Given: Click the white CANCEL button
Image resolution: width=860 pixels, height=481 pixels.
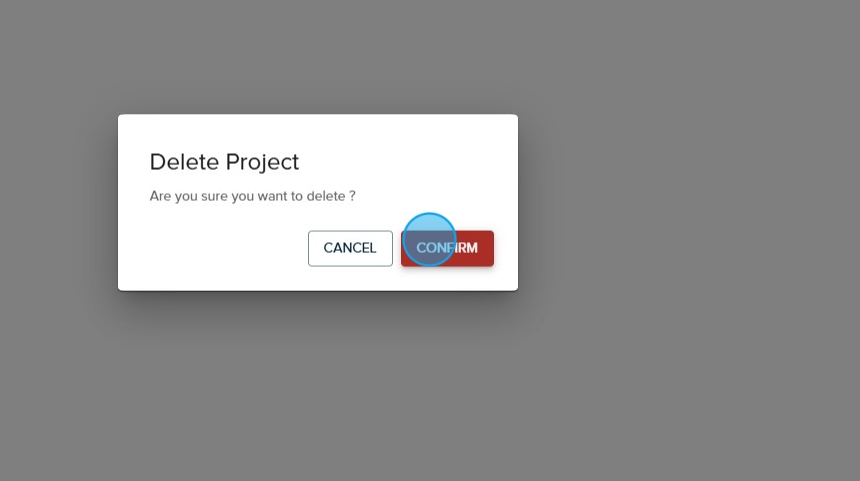Looking at the screenshot, I should (x=350, y=248).
